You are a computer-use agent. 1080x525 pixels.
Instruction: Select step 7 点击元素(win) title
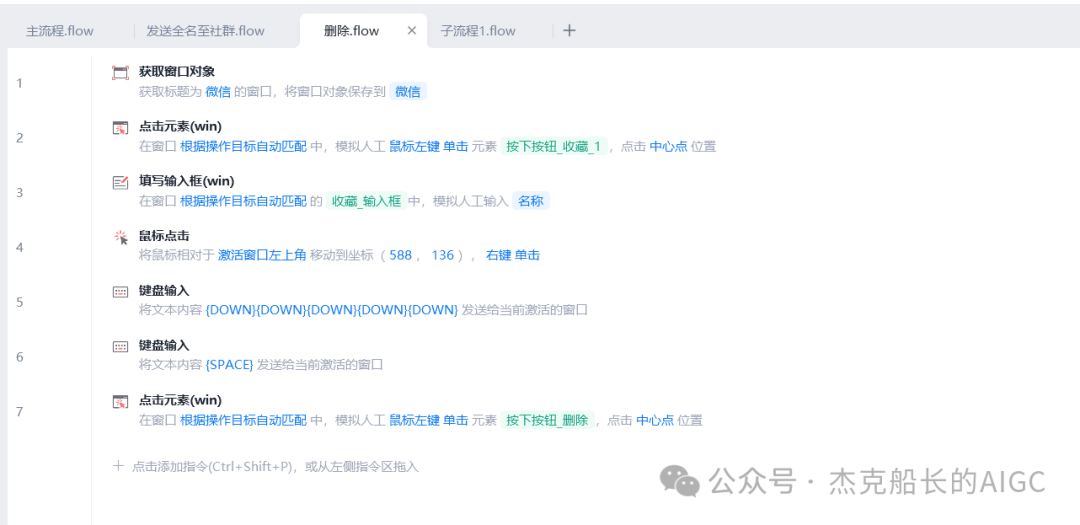(180, 400)
